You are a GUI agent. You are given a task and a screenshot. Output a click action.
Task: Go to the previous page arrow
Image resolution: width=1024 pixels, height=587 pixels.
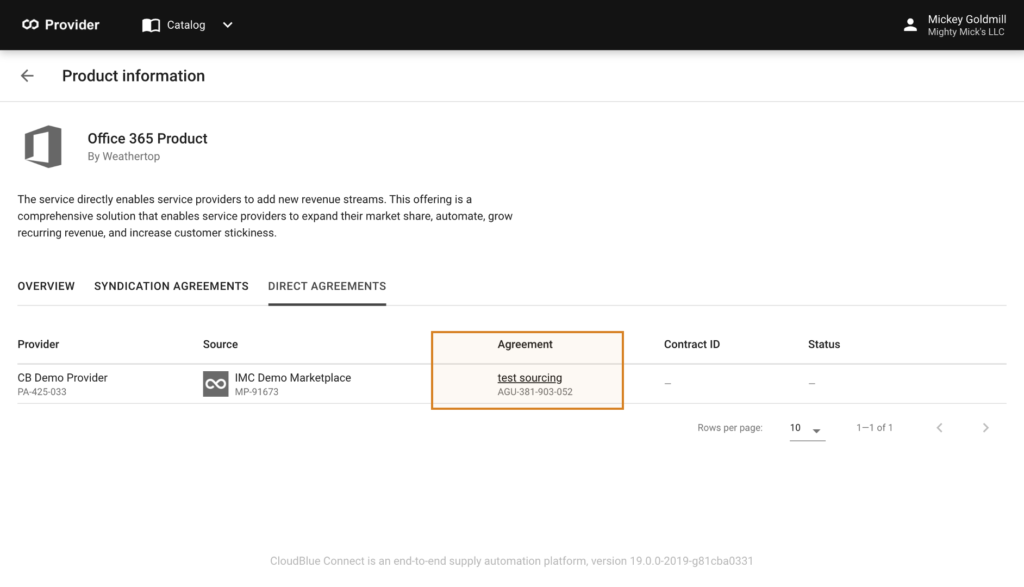coord(939,428)
